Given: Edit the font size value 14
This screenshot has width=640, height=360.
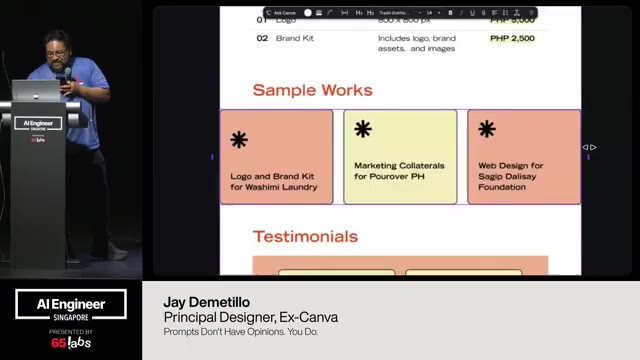Looking at the screenshot, I should pos(429,13).
